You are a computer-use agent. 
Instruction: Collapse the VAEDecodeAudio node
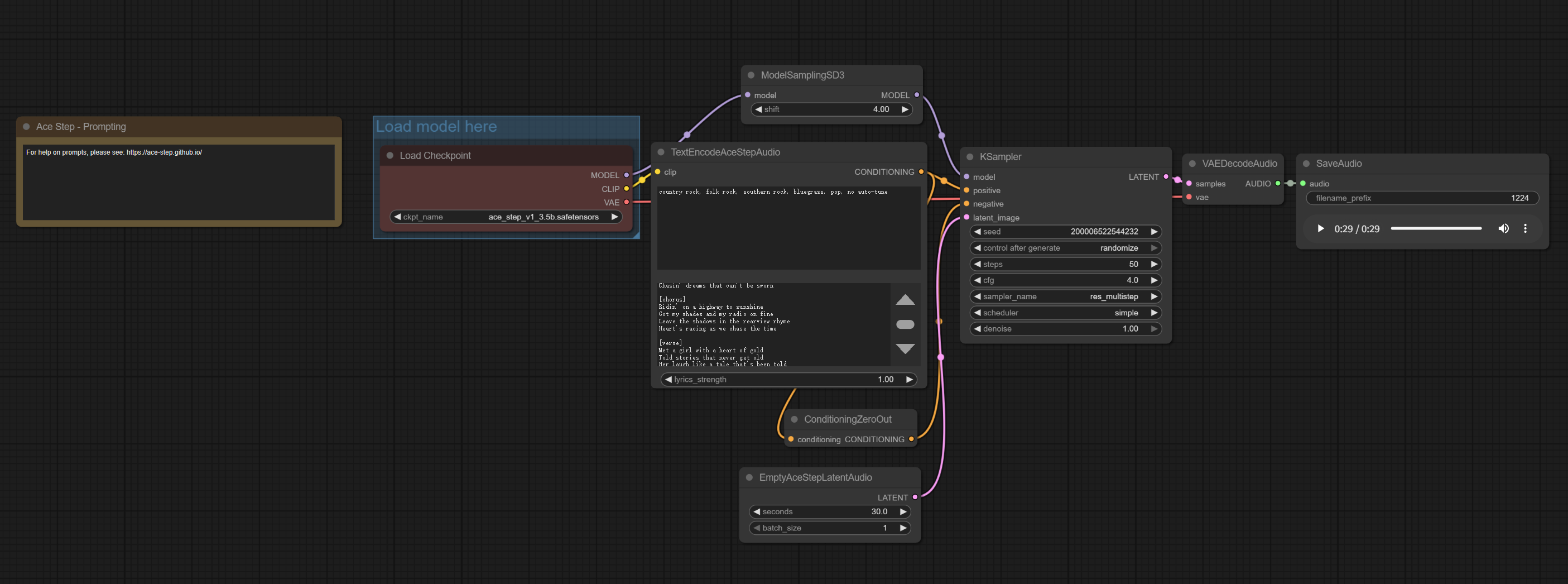1192,163
